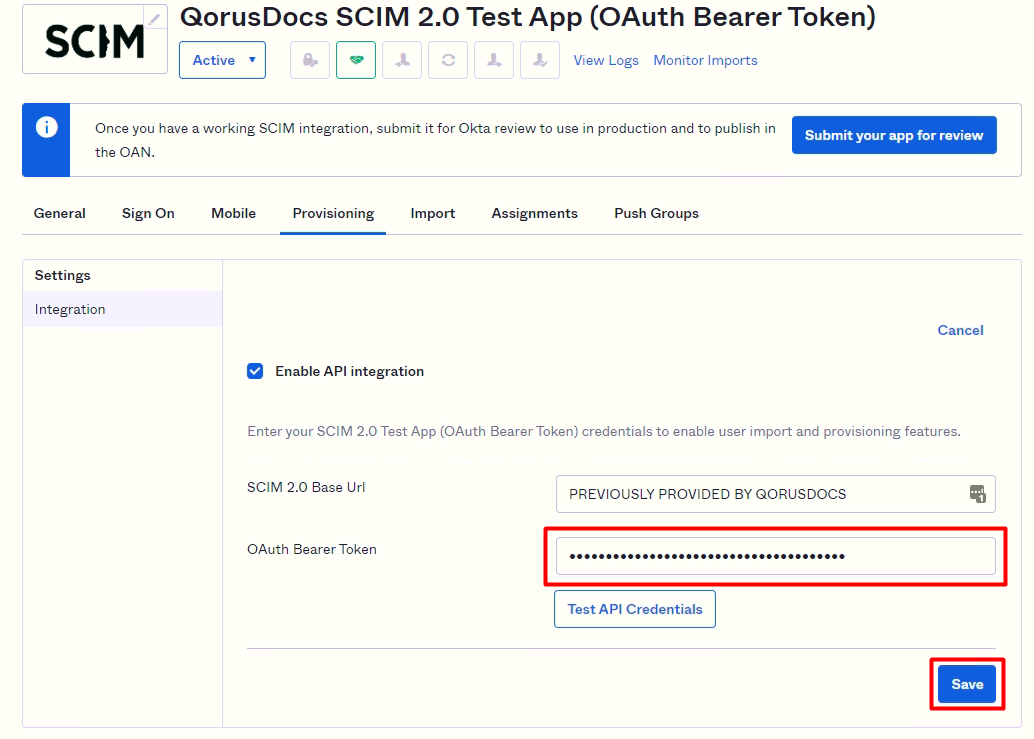Focus the OAuth Bearer Token field
Viewport: 1034px width, 739px height.
pyautogui.click(x=776, y=556)
